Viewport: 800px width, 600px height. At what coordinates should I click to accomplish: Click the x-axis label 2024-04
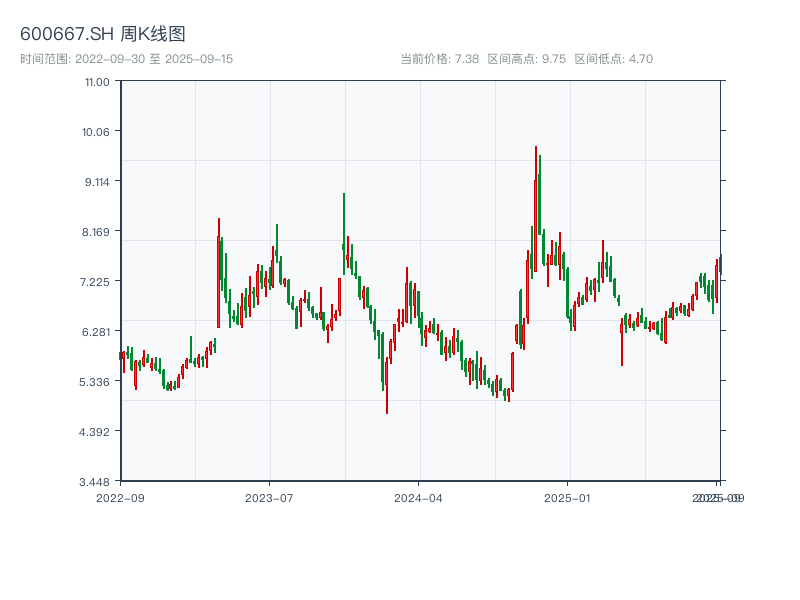418,498
